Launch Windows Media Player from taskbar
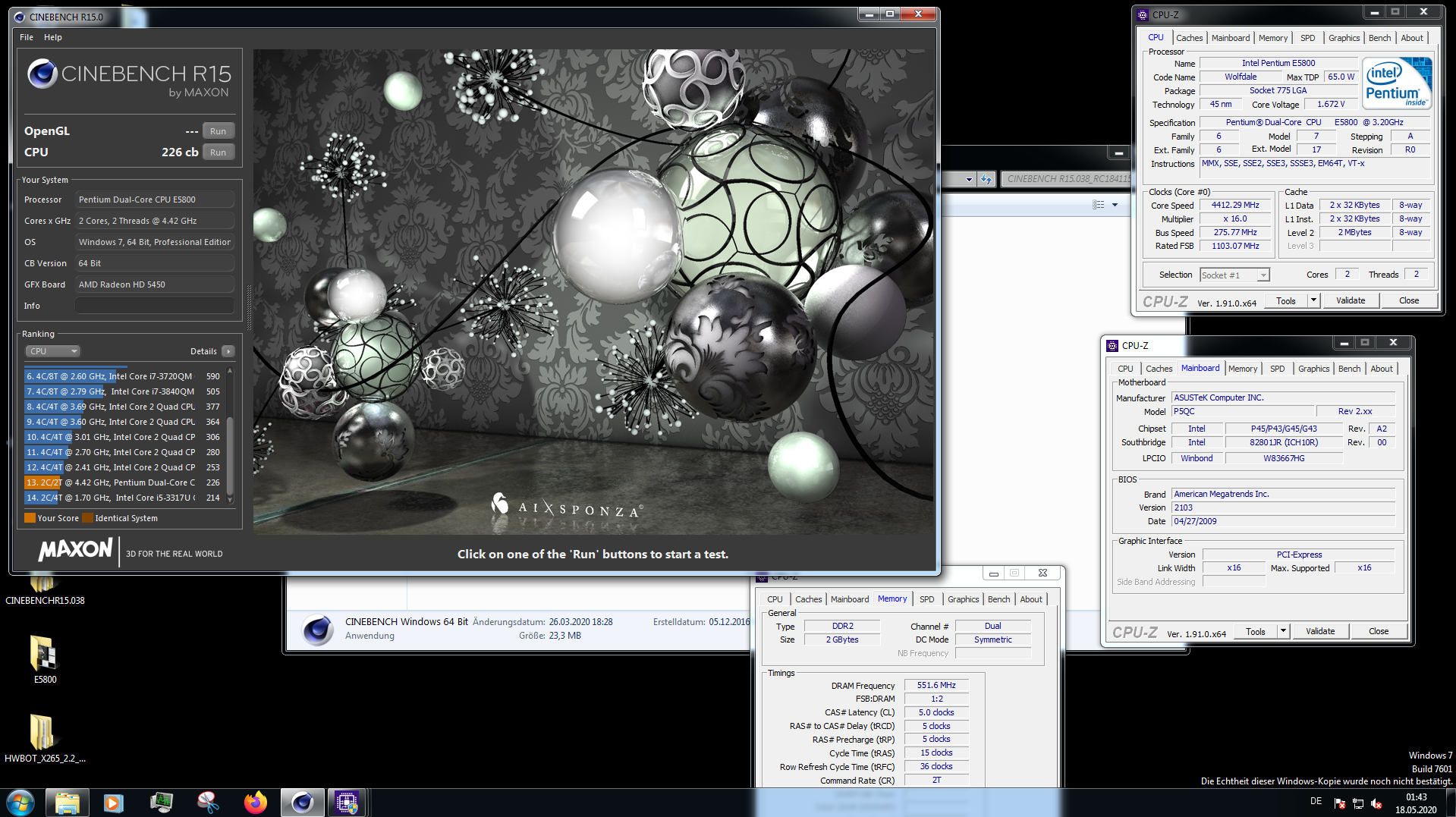 pos(114,802)
